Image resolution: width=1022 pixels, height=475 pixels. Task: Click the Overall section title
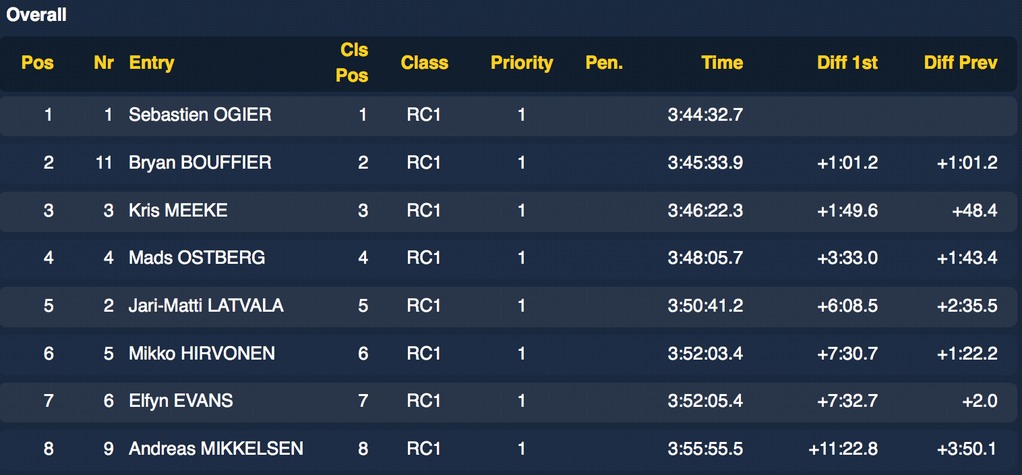[37, 15]
